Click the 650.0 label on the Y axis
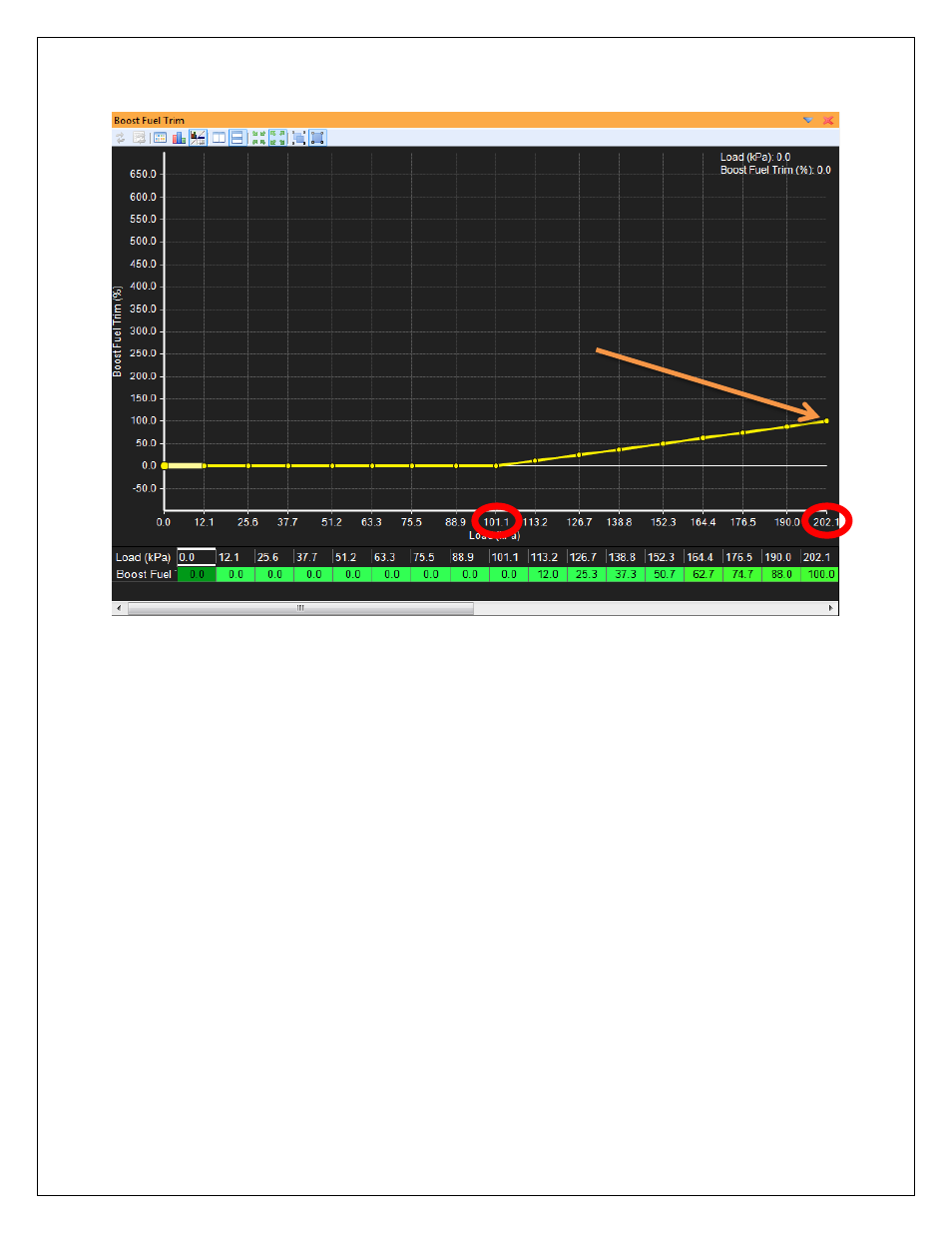 click(143, 174)
